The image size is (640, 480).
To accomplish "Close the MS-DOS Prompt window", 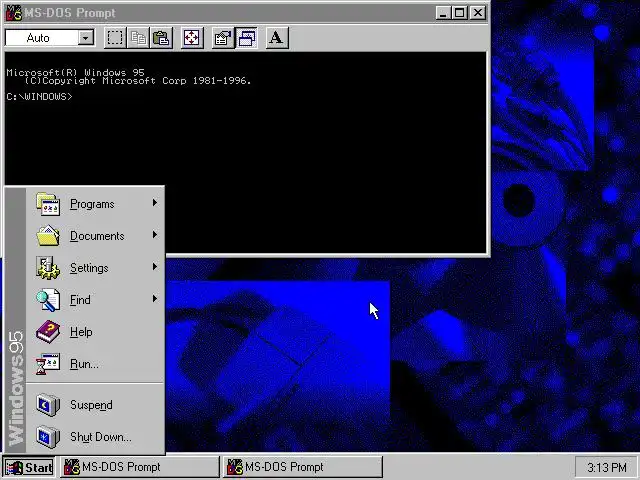I will [x=477, y=13].
